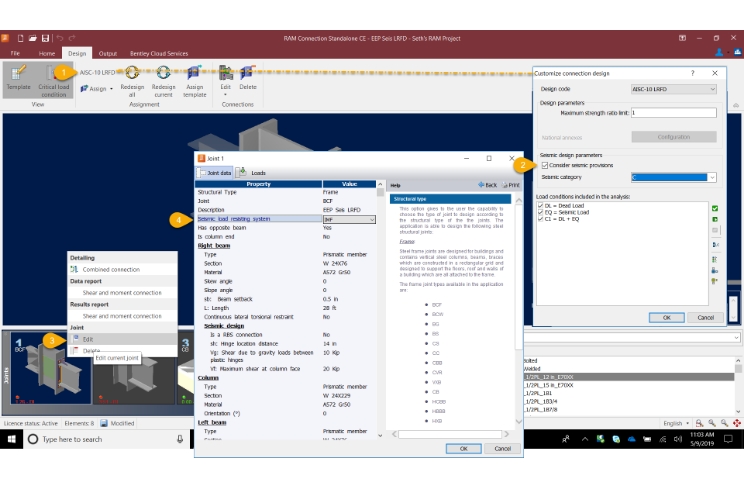Select joint thumbnail 1 BCF
744x488 pixels.
coord(51,369)
